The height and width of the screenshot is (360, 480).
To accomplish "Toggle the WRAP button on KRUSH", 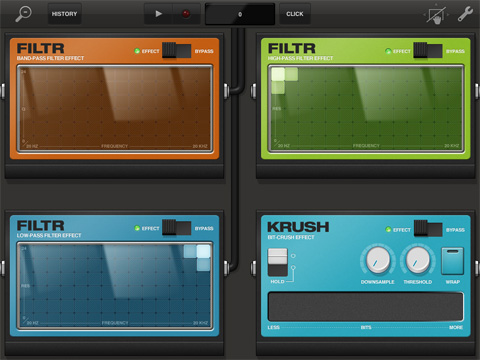I will coord(453,261).
